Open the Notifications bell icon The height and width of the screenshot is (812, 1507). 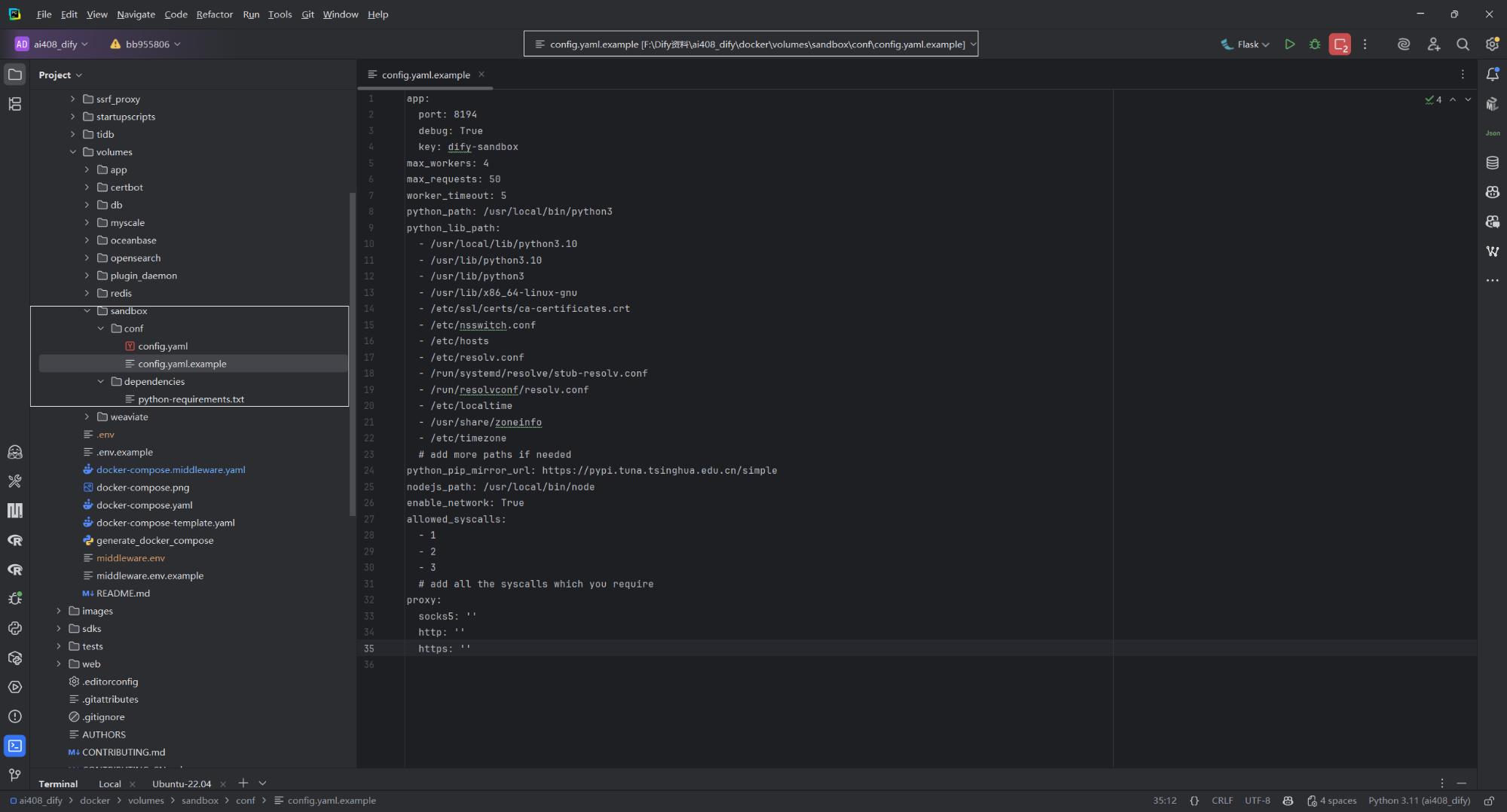pyautogui.click(x=1492, y=75)
